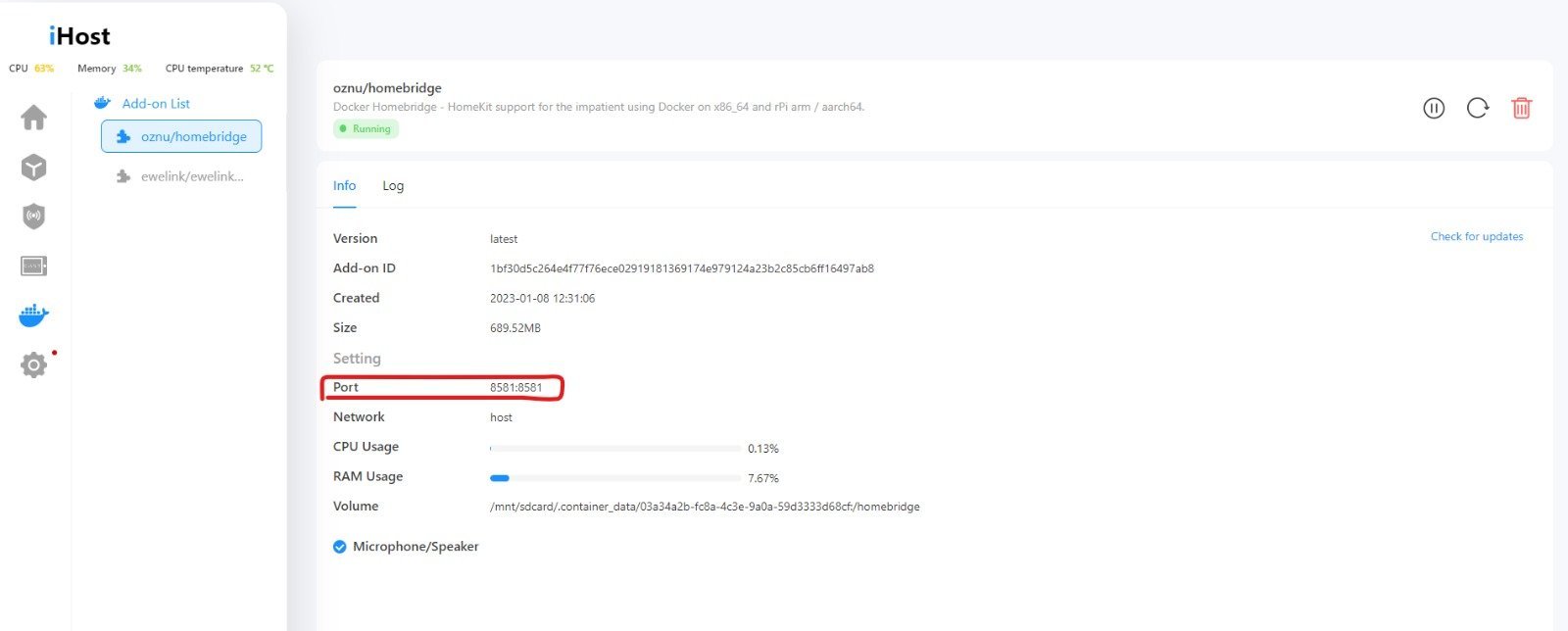Viewport: 1568px width, 631px height.
Task: Click the iHost logo
Action: click(x=79, y=36)
